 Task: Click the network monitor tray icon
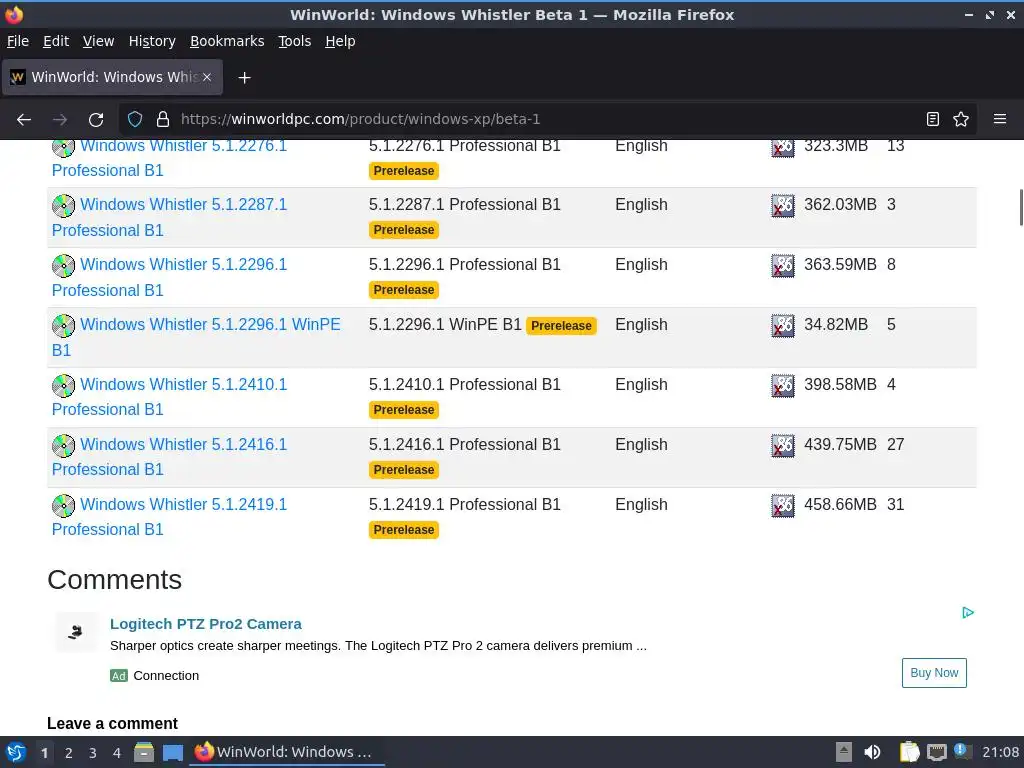coord(936,752)
